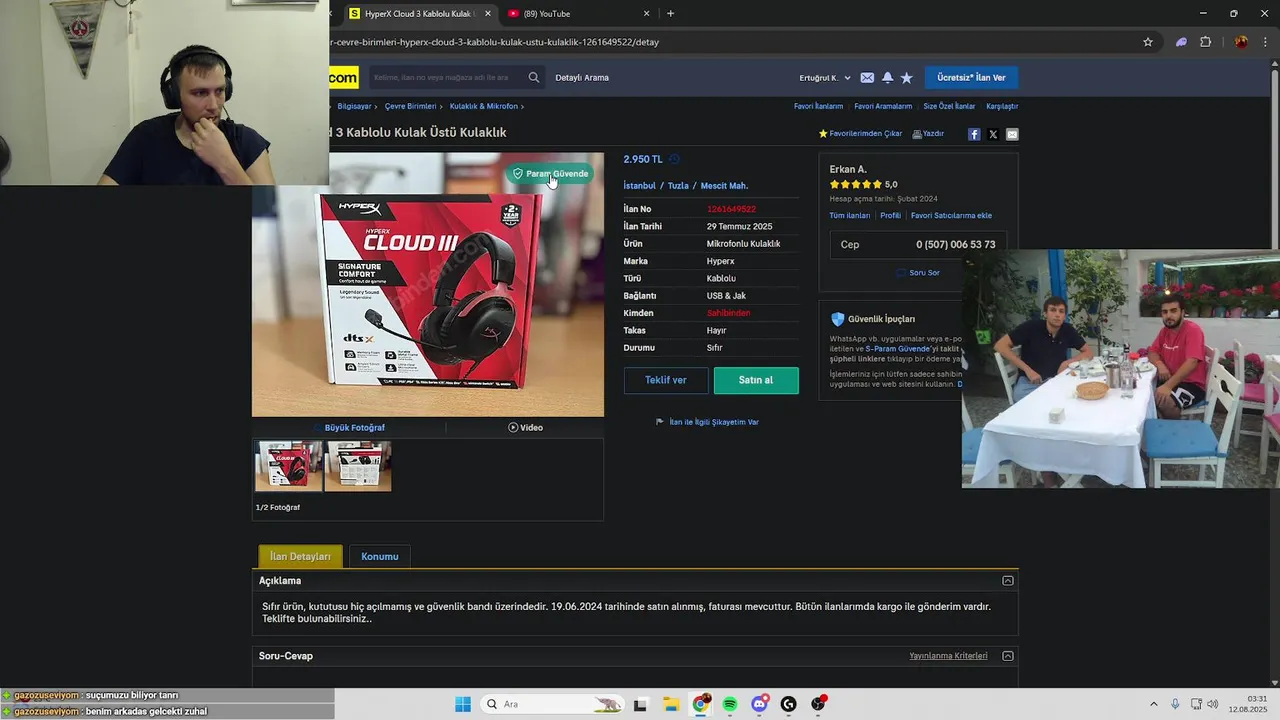
Task: Share listing on X
Action: coord(993,134)
